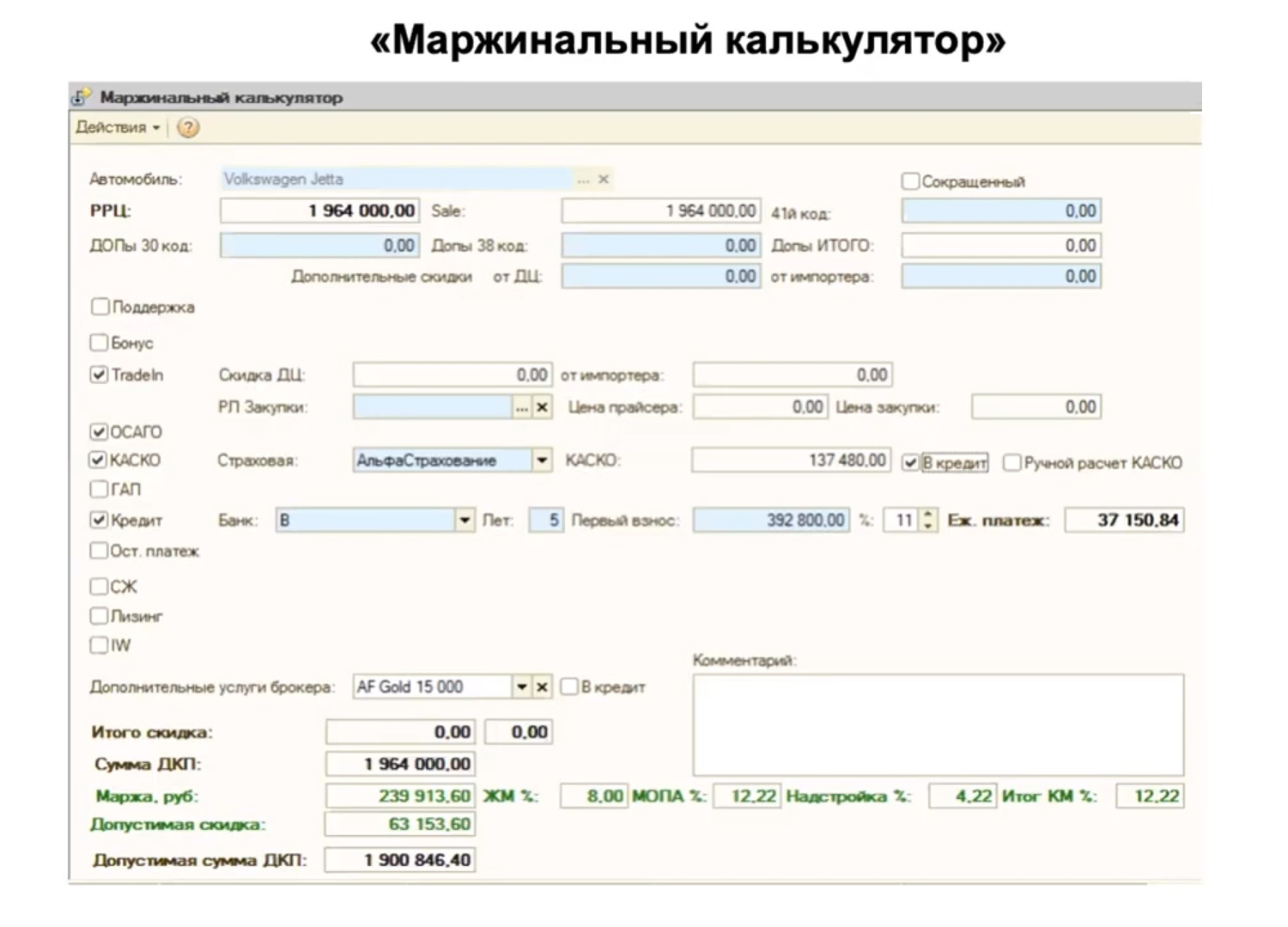Click the Допустимая скидка field
This screenshot has width=1288, height=927.
(x=400, y=825)
